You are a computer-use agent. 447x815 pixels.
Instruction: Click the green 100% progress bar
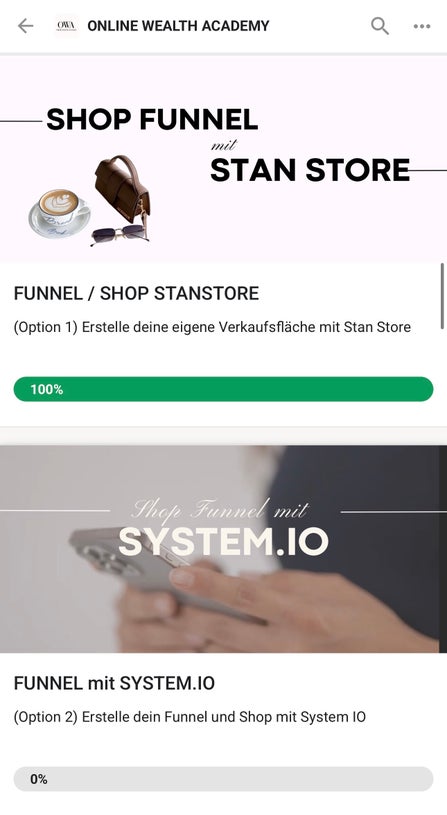(224, 389)
